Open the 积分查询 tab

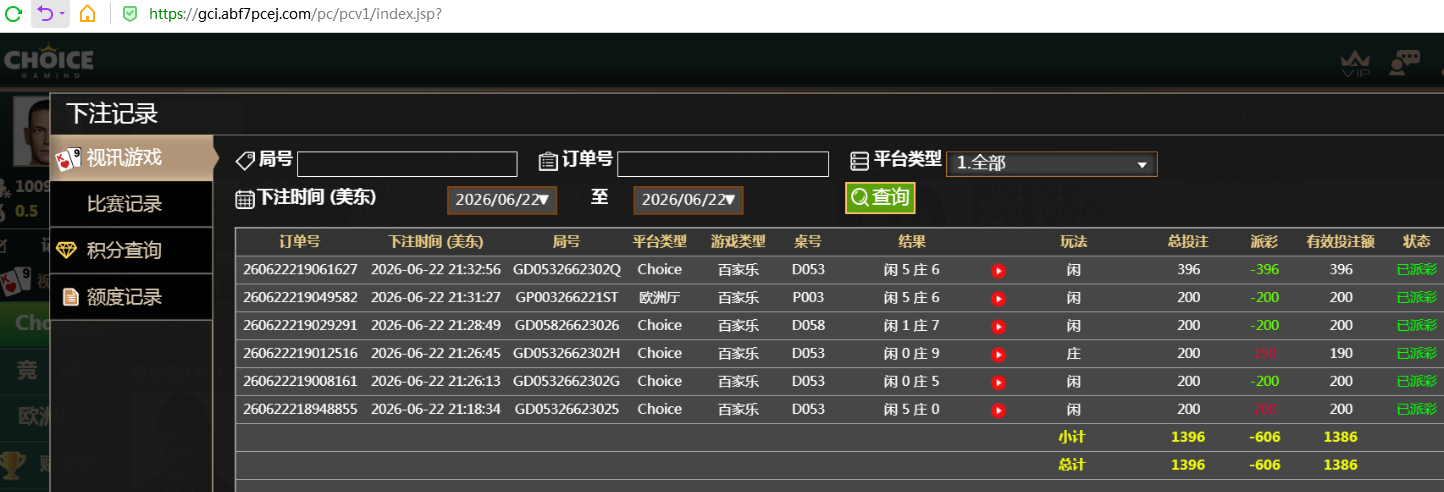point(132,250)
